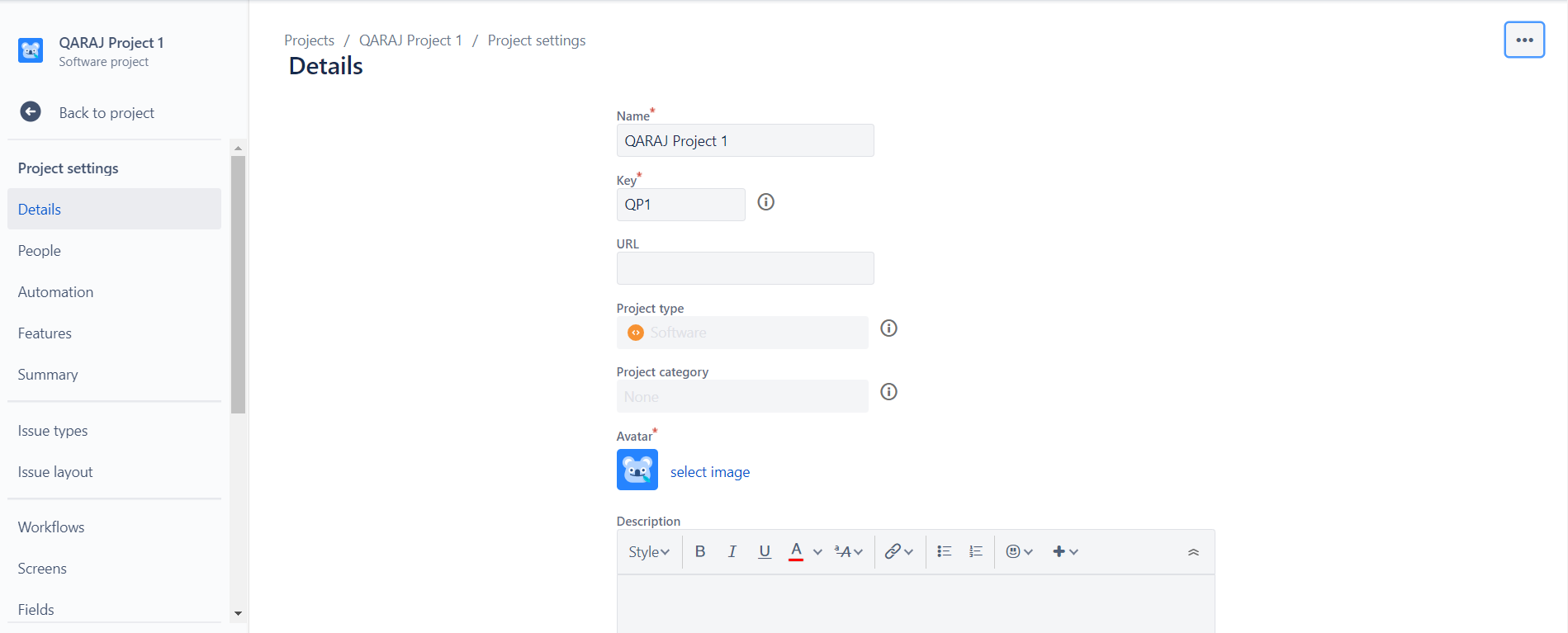
Task: Show info about Project type
Action: pyautogui.click(x=888, y=328)
